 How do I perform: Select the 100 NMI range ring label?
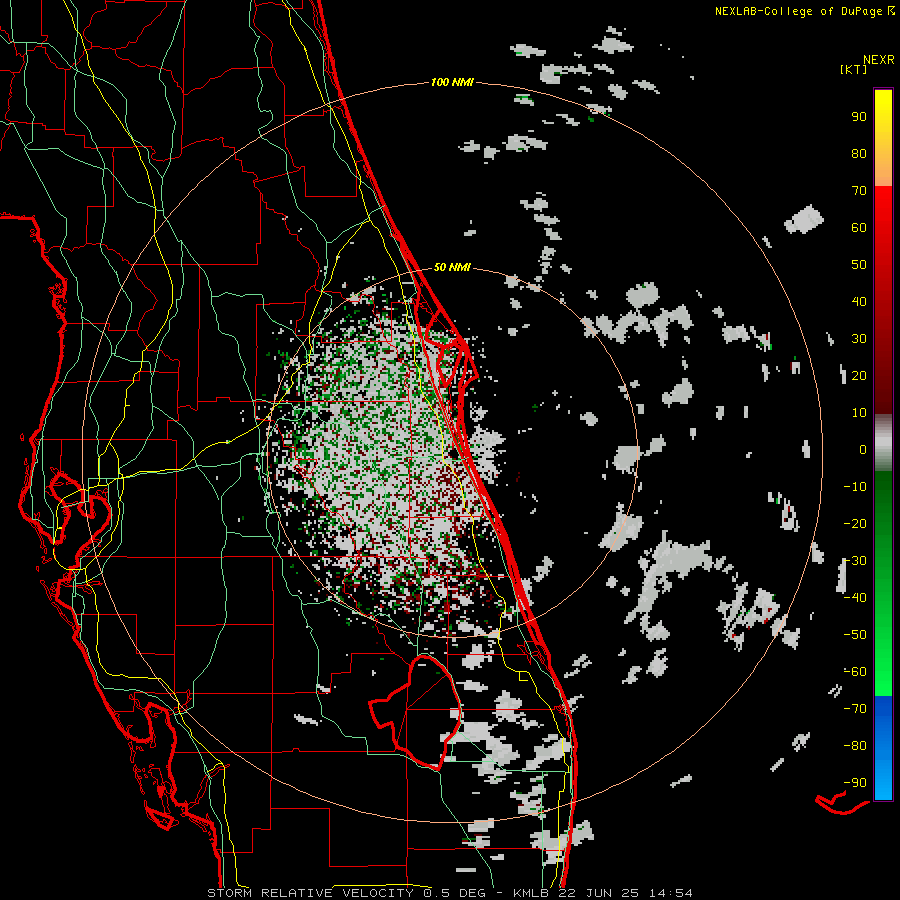point(452,82)
